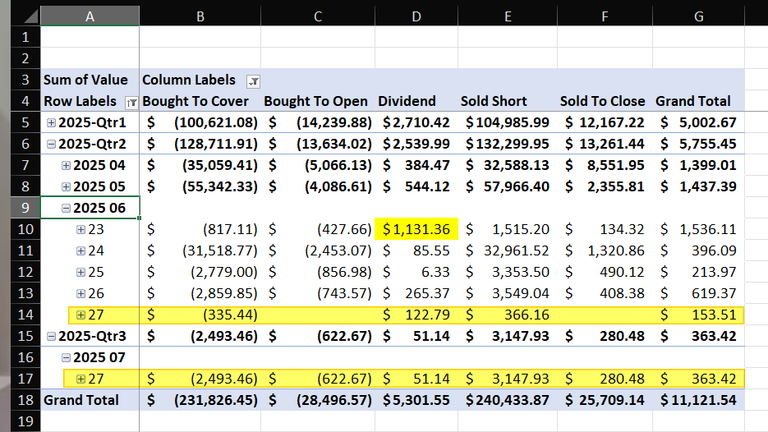Select column D header
The height and width of the screenshot is (432, 768).
point(416,16)
